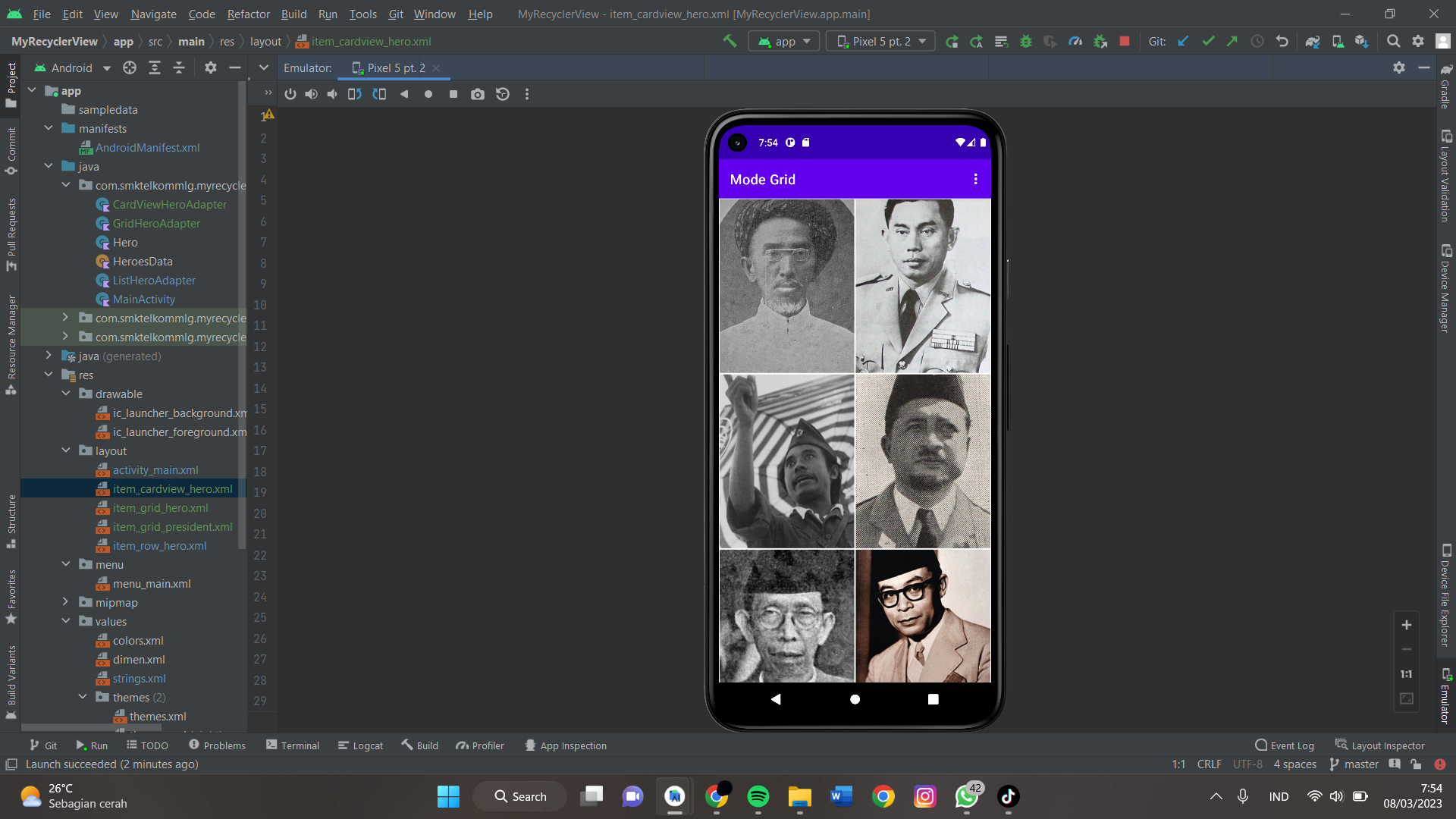Rotate emulator left icon
The height and width of the screenshot is (819, 1456).
pyautogui.click(x=354, y=94)
